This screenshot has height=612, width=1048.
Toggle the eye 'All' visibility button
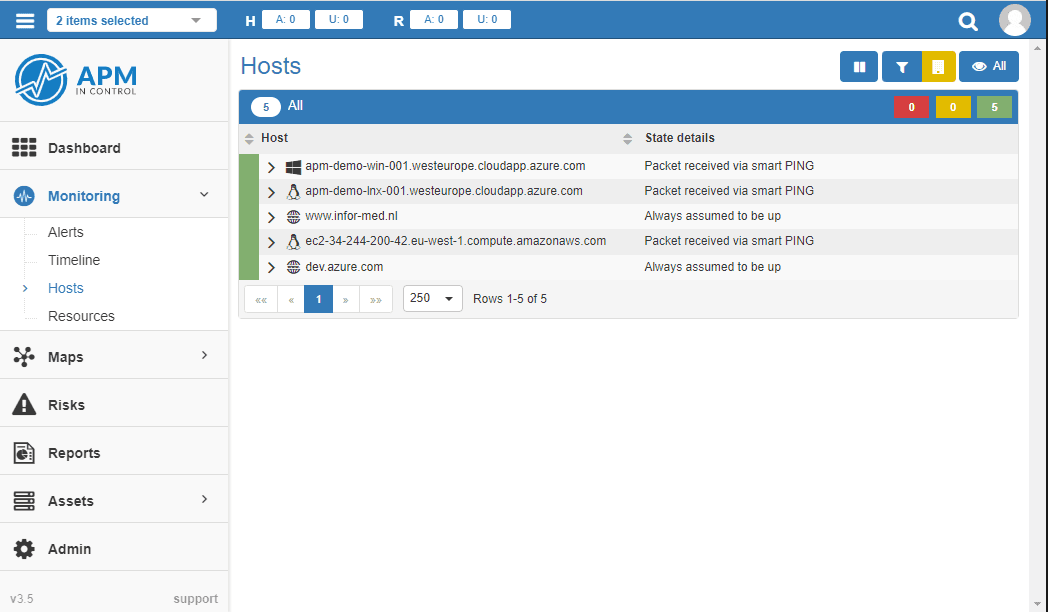(x=989, y=67)
